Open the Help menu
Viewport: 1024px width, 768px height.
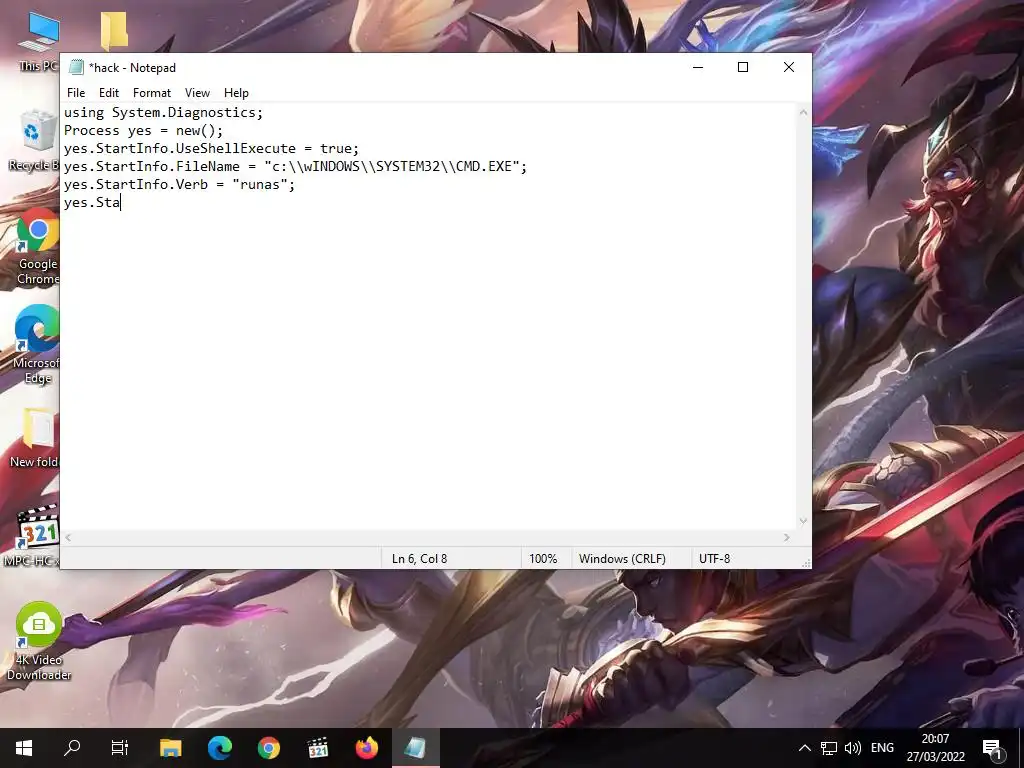(236, 93)
